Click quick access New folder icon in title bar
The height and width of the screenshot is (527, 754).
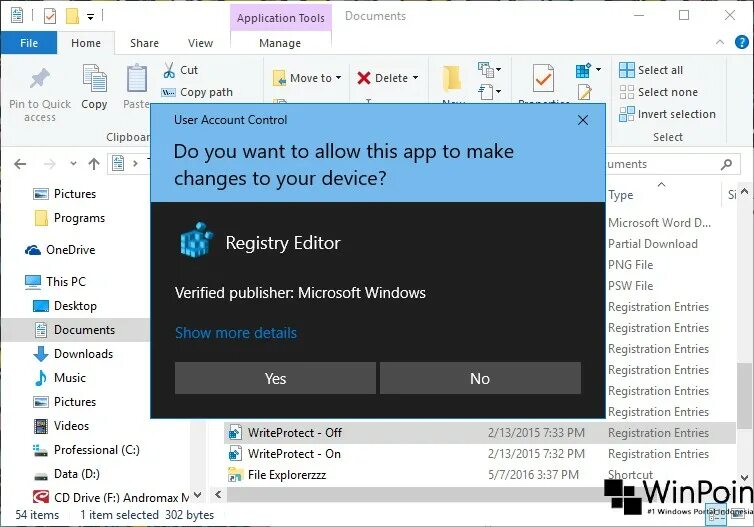(72, 16)
